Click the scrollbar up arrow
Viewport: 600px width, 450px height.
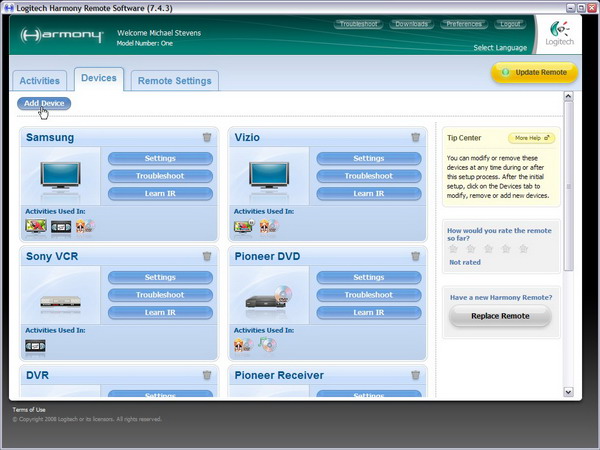pos(568,96)
